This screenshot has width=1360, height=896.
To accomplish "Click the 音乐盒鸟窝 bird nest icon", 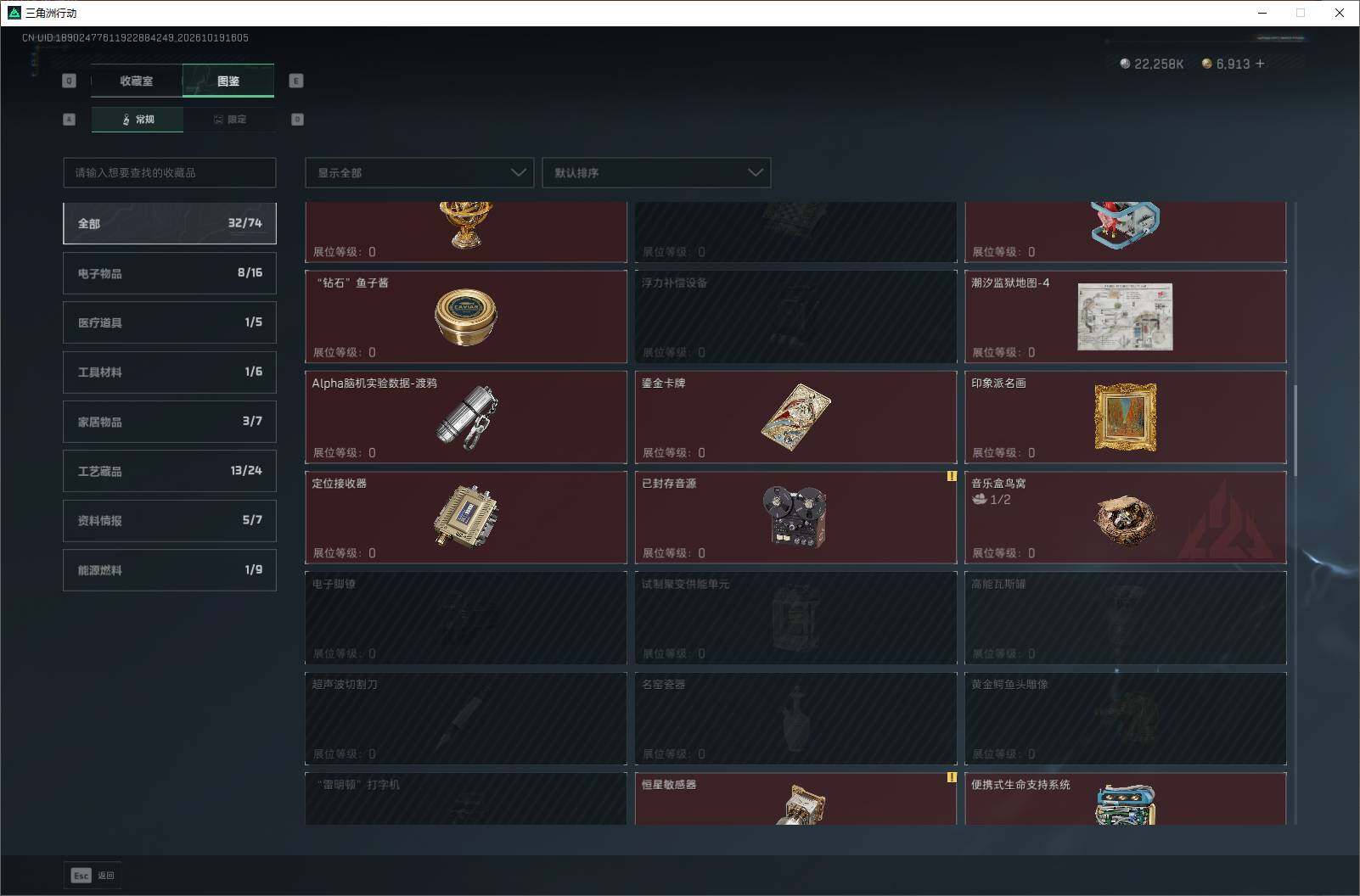I will pyautogui.click(x=1125, y=519).
